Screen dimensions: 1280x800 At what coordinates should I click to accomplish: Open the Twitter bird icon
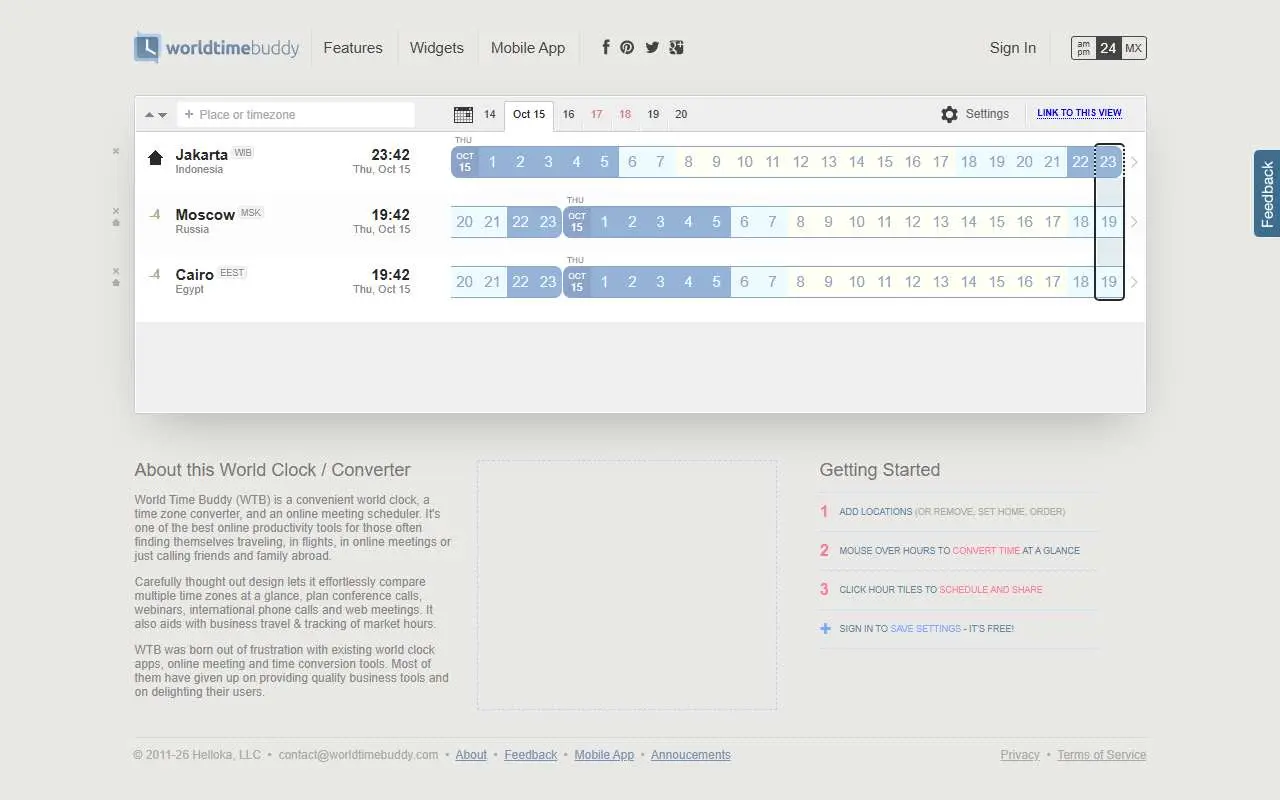click(652, 47)
